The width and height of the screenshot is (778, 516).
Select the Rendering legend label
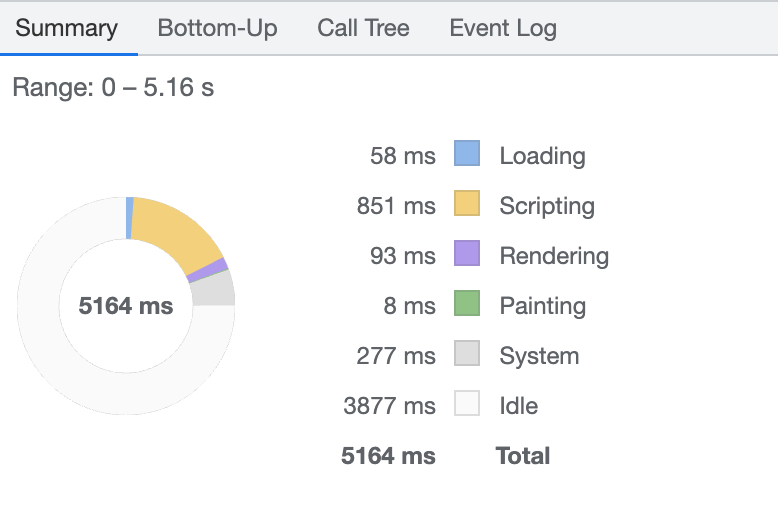tap(554, 256)
